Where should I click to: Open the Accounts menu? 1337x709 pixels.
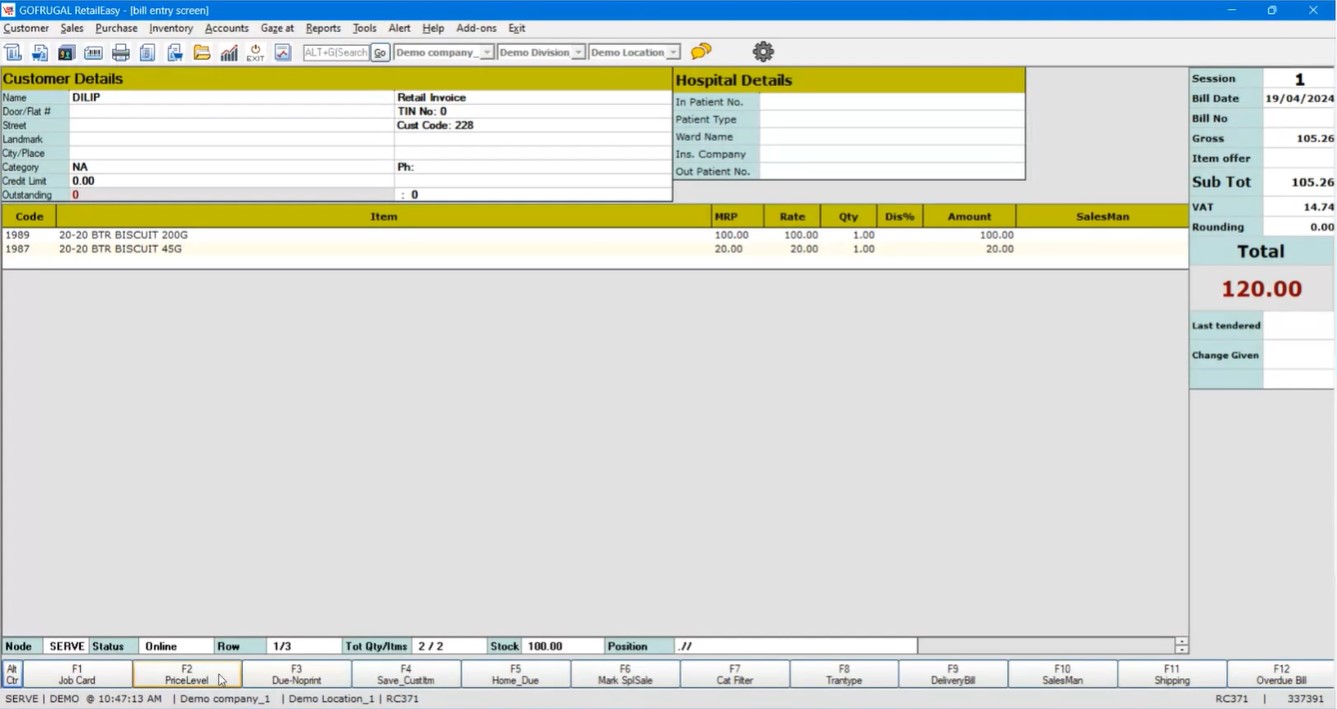(227, 28)
